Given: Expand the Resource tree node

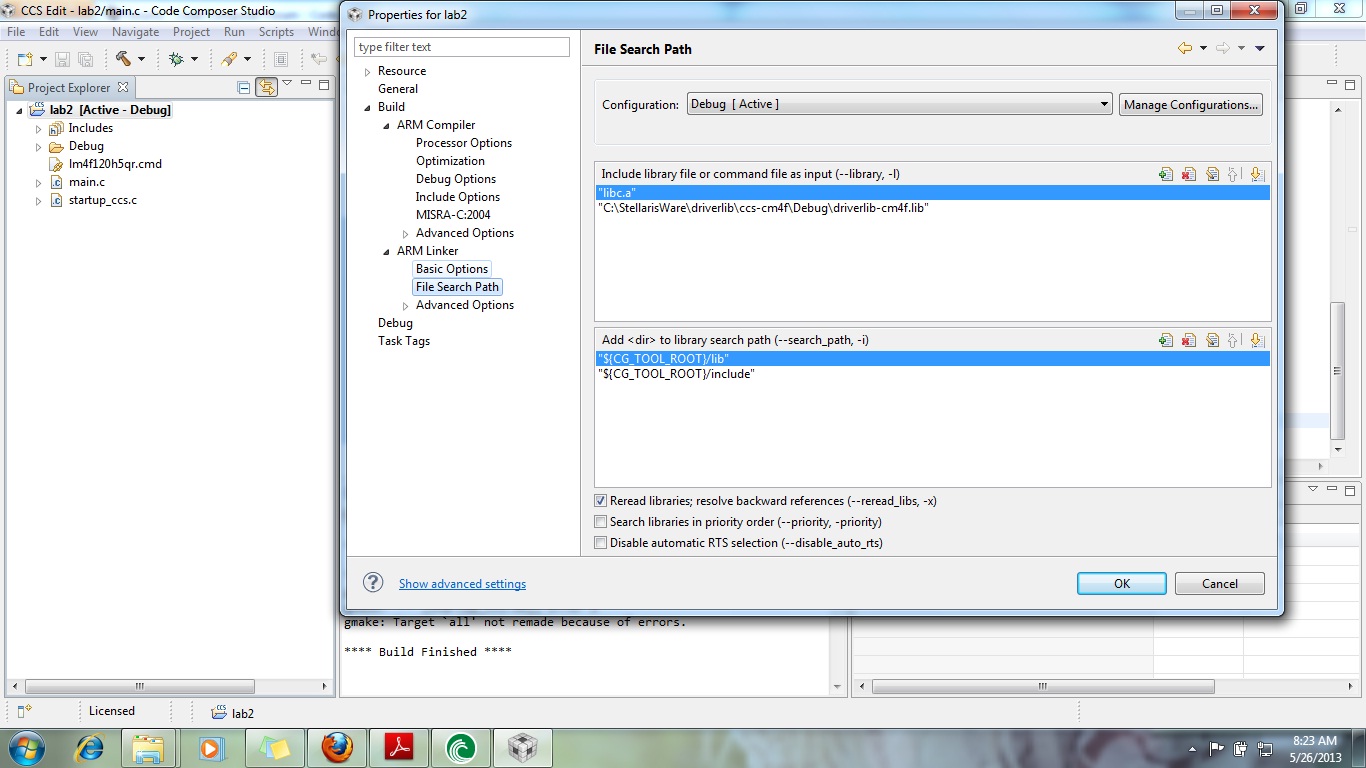Looking at the screenshot, I should (x=368, y=72).
